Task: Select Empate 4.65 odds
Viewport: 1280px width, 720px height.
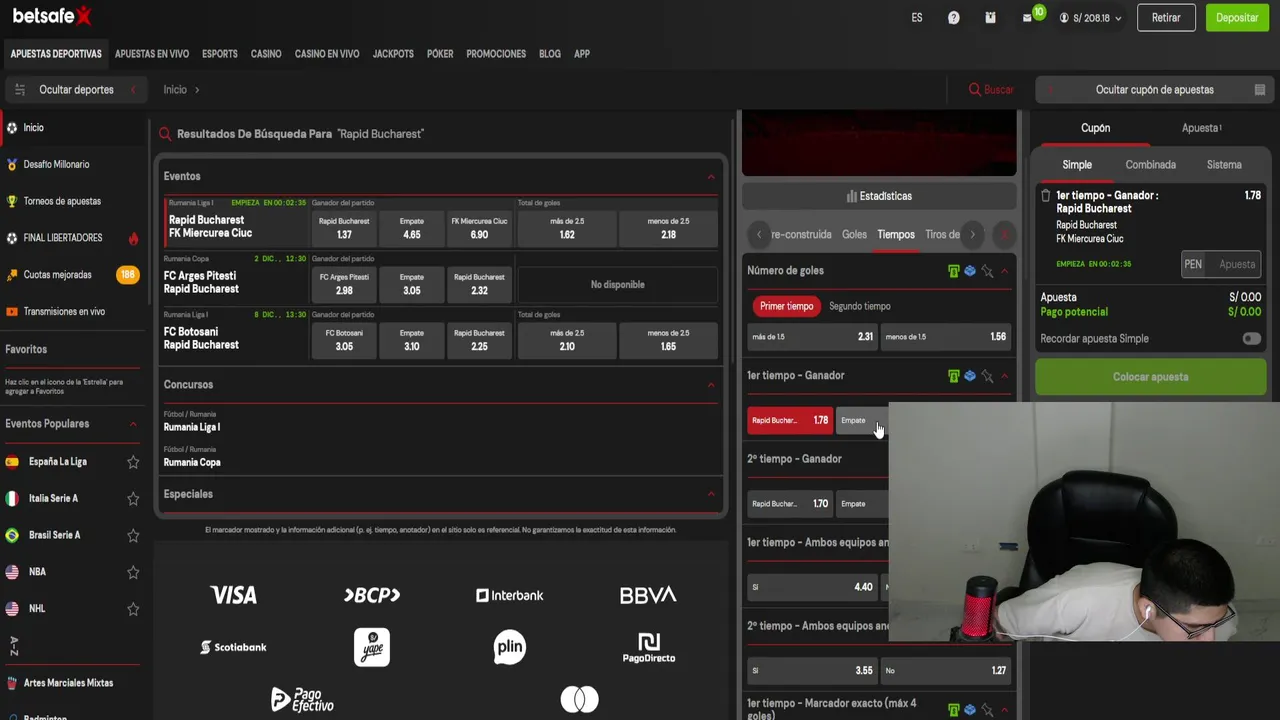Action: [411, 228]
